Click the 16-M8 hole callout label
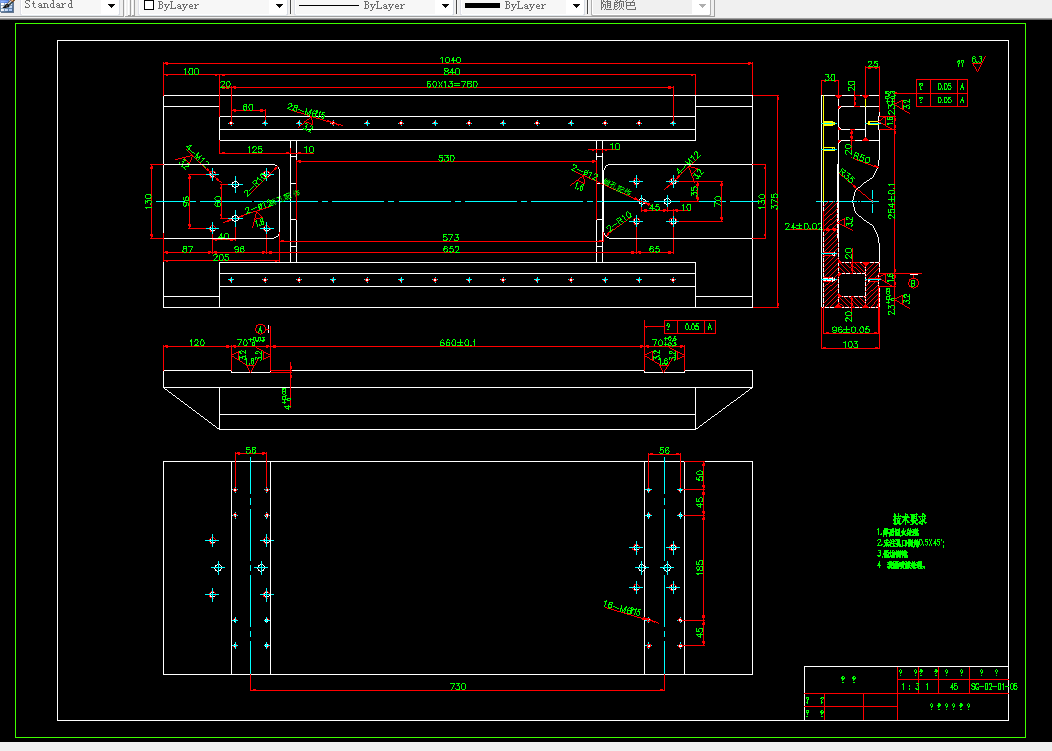This screenshot has width=1052, height=751. 622,609
